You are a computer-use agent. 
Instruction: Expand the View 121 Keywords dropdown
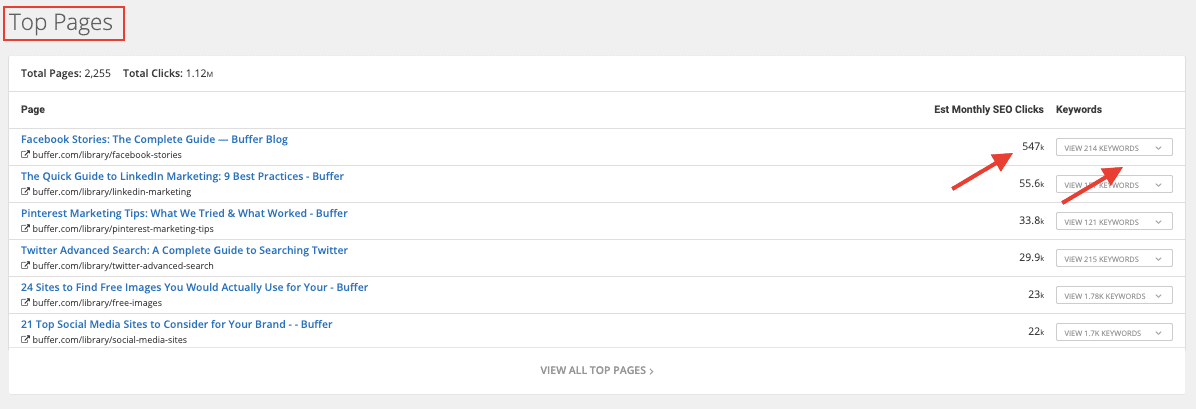1113,222
